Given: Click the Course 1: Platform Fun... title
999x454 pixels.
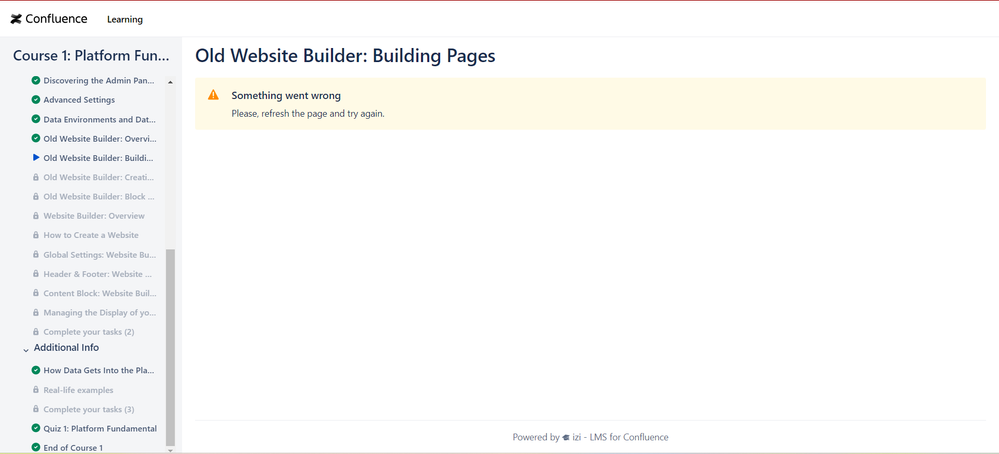Looking at the screenshot, I should click(x=92, y=55).
